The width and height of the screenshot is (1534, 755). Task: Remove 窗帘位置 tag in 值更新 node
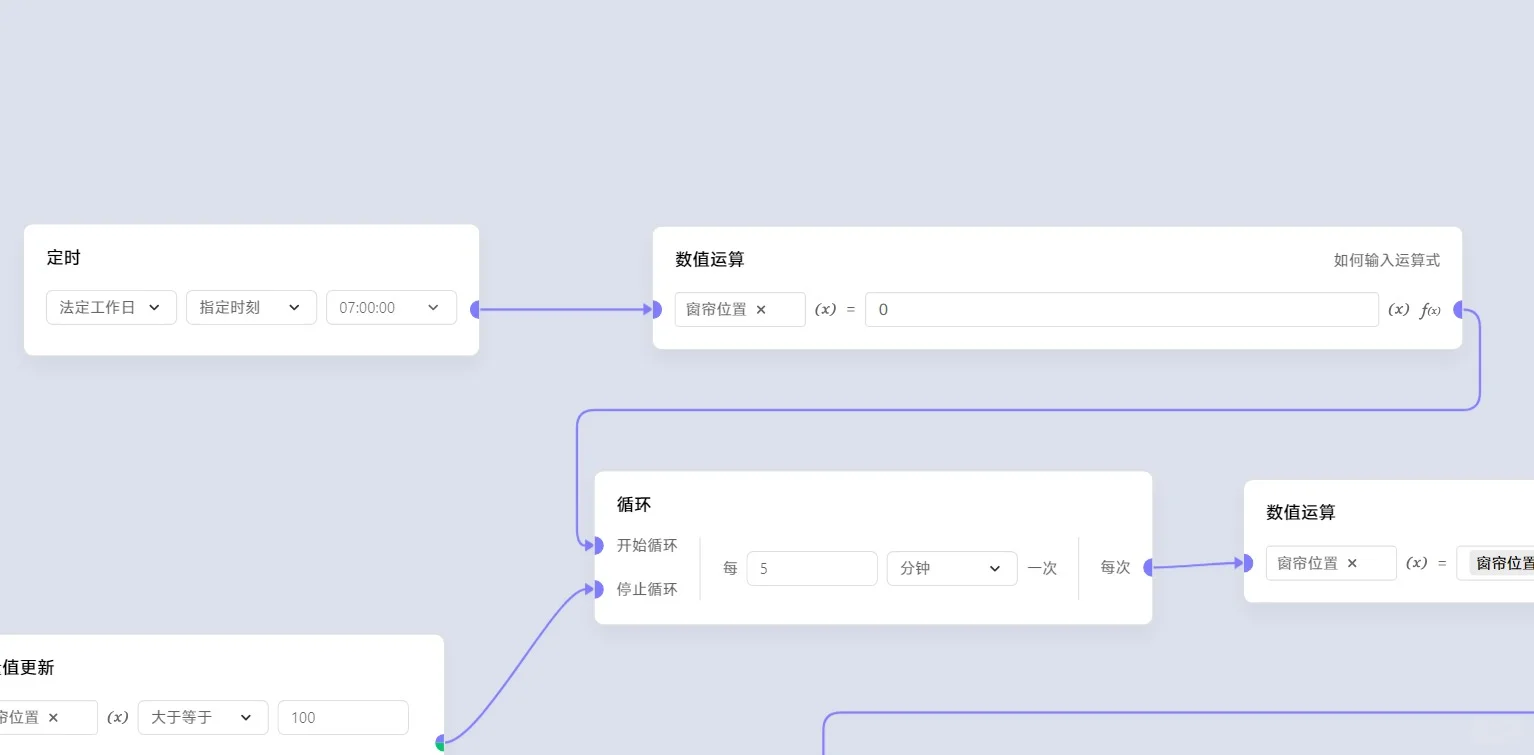(x=53, y=717)
